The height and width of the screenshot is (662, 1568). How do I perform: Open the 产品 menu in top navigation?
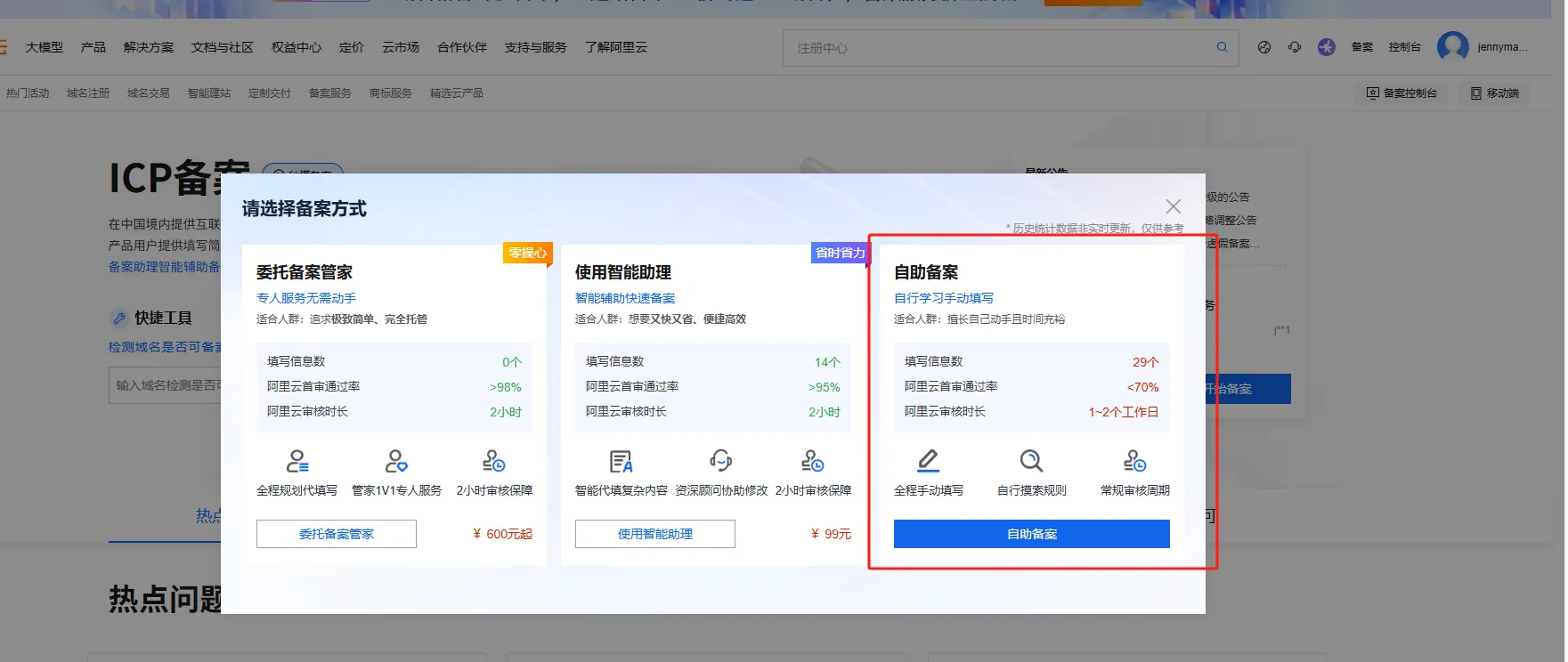pos(93,47)
